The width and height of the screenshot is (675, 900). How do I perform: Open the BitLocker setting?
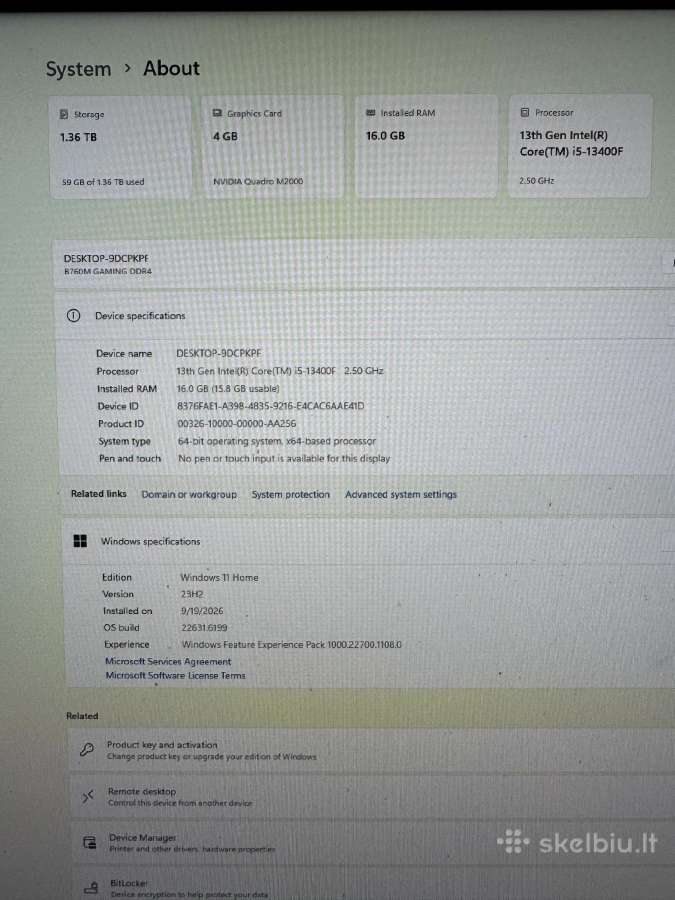click(374, 885)
